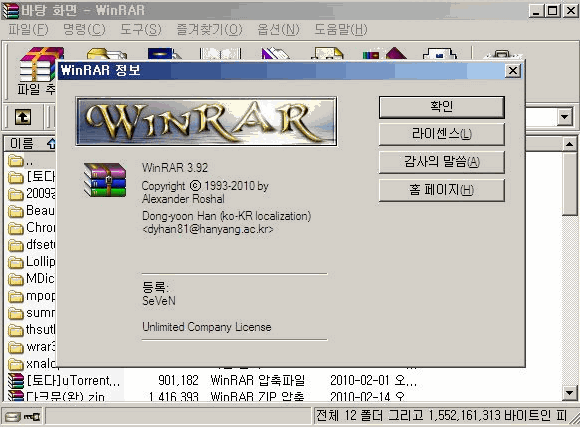
Task: Select the thsut folder icon
Action: (x=16, y=330)
